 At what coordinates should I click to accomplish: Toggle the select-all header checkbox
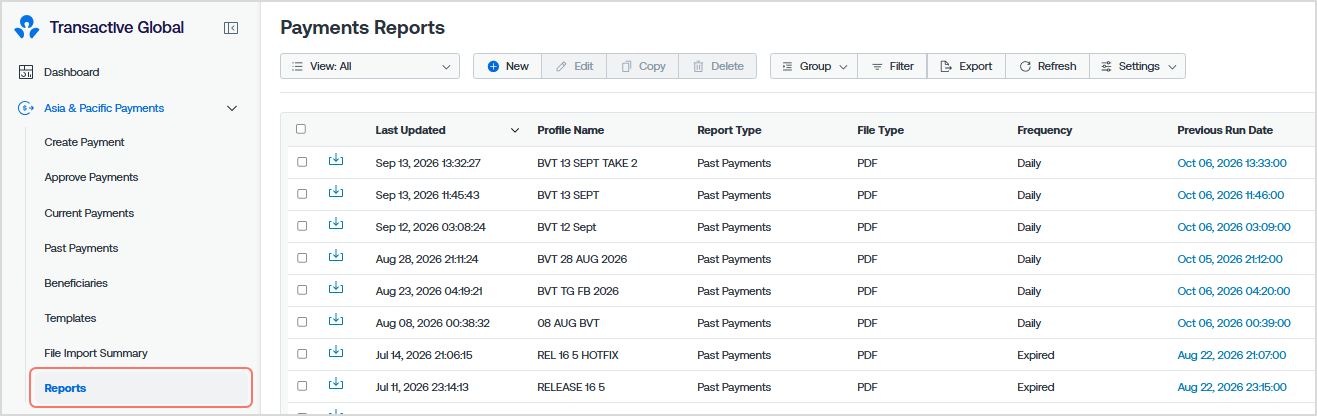[301, 129]
